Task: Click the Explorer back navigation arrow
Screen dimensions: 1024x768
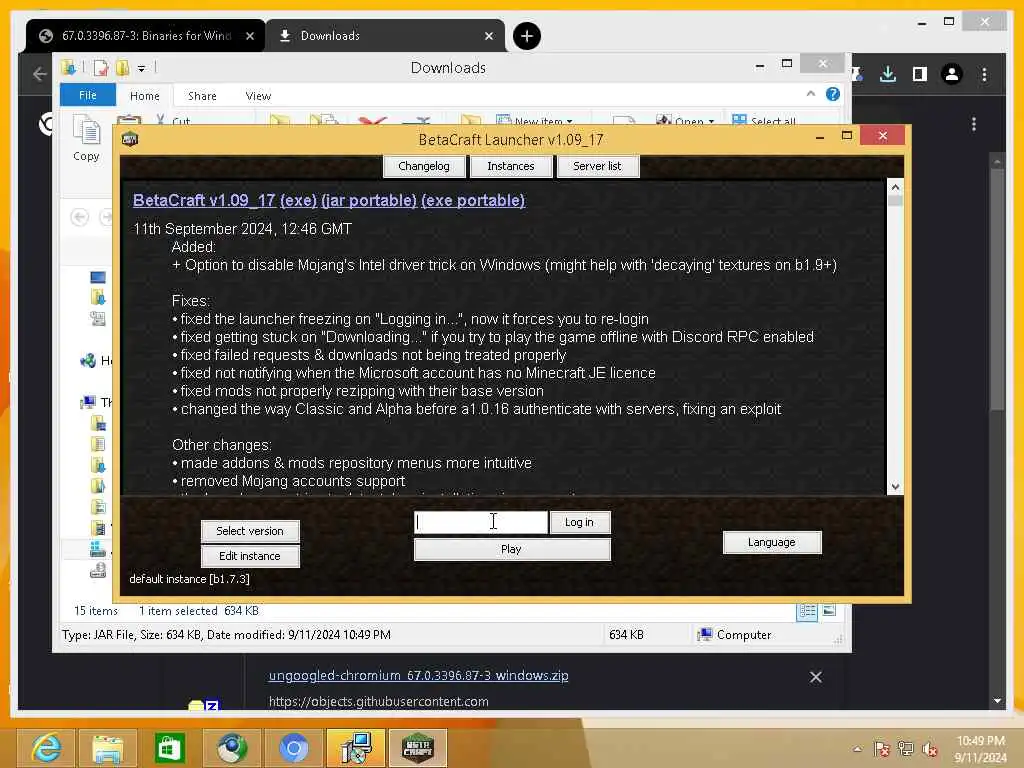Action: 80,217
